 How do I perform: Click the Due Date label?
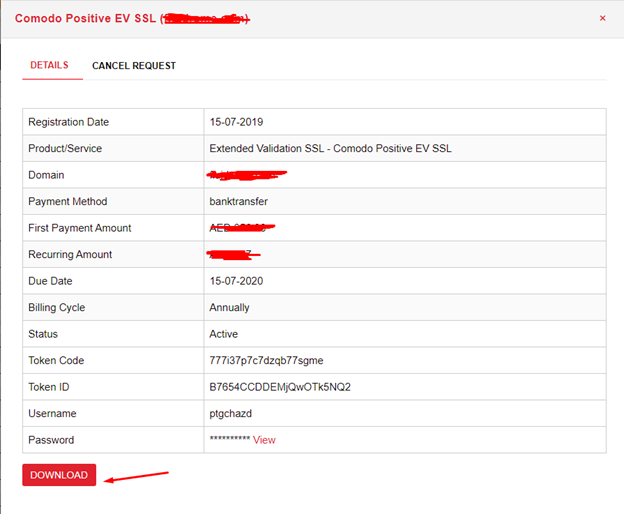50,281
